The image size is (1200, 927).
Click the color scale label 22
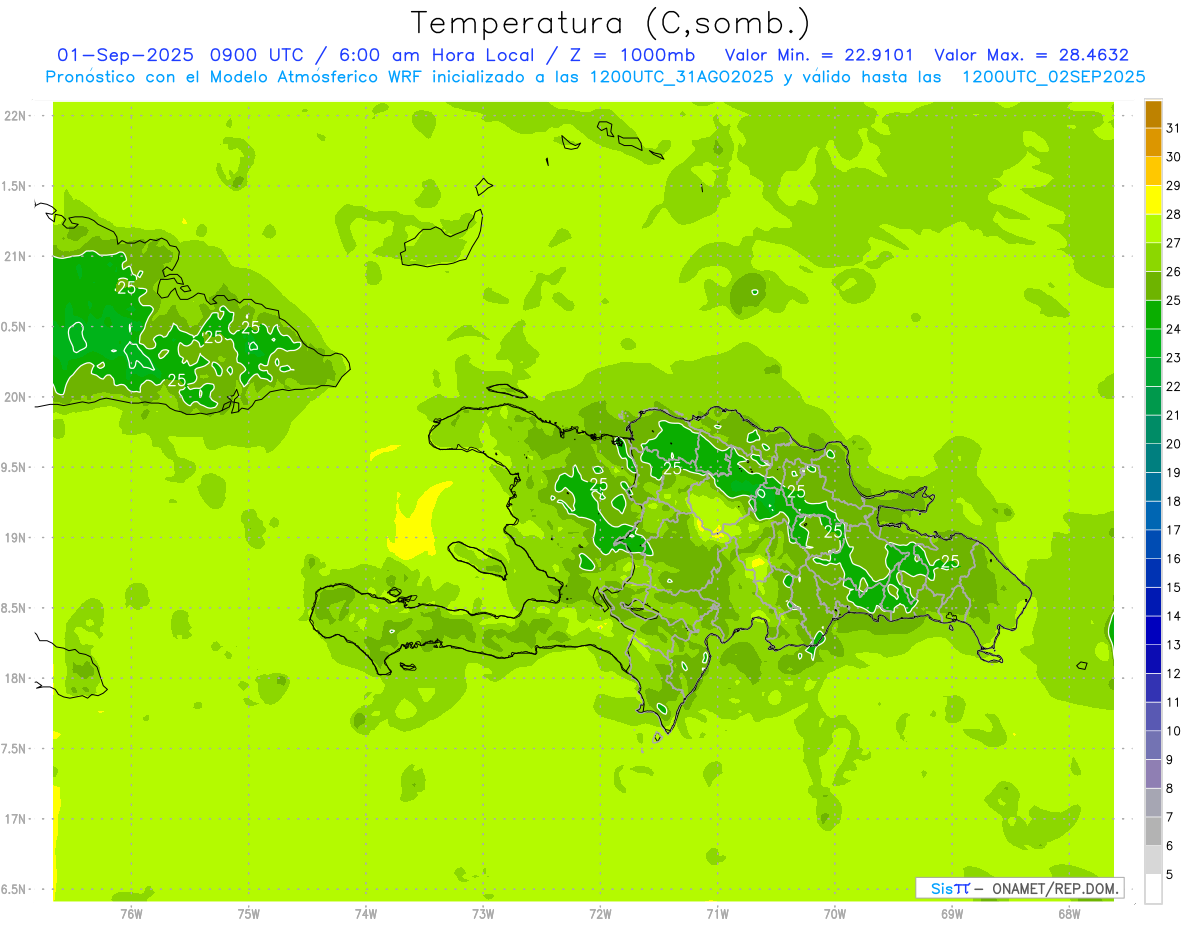[x=1174, y=387]
